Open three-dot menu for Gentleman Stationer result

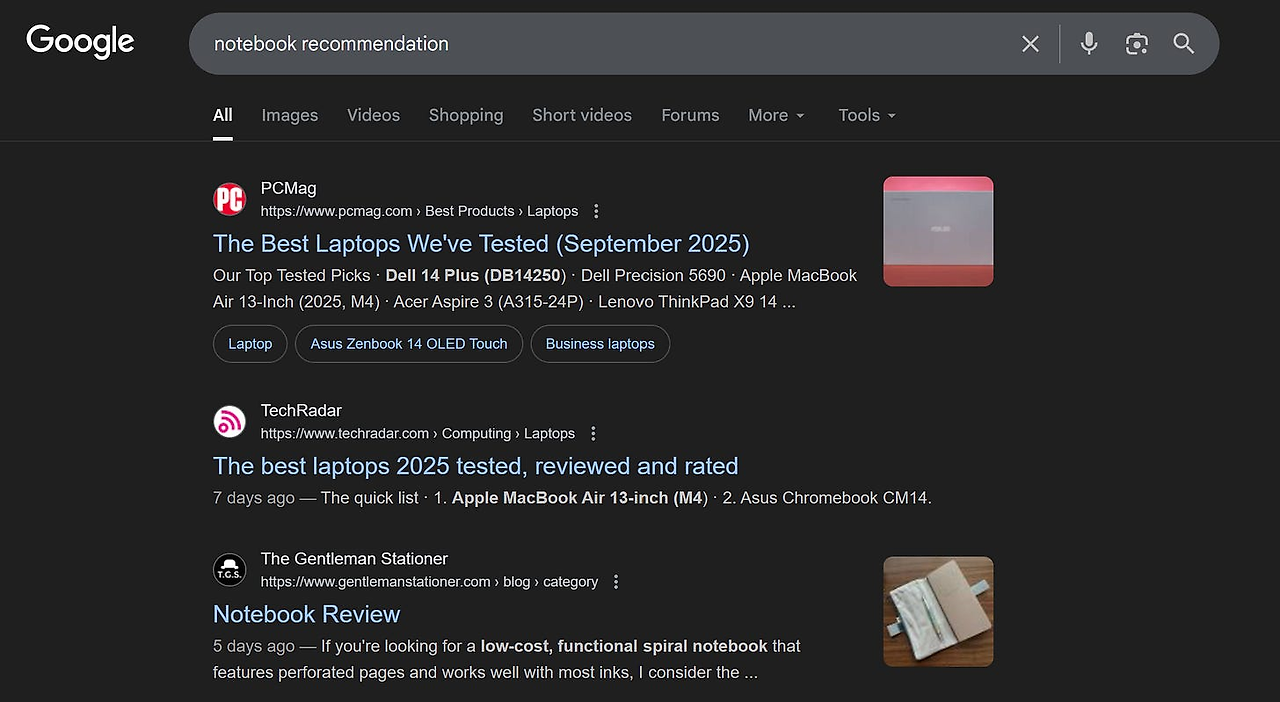(x=616, y=582)
